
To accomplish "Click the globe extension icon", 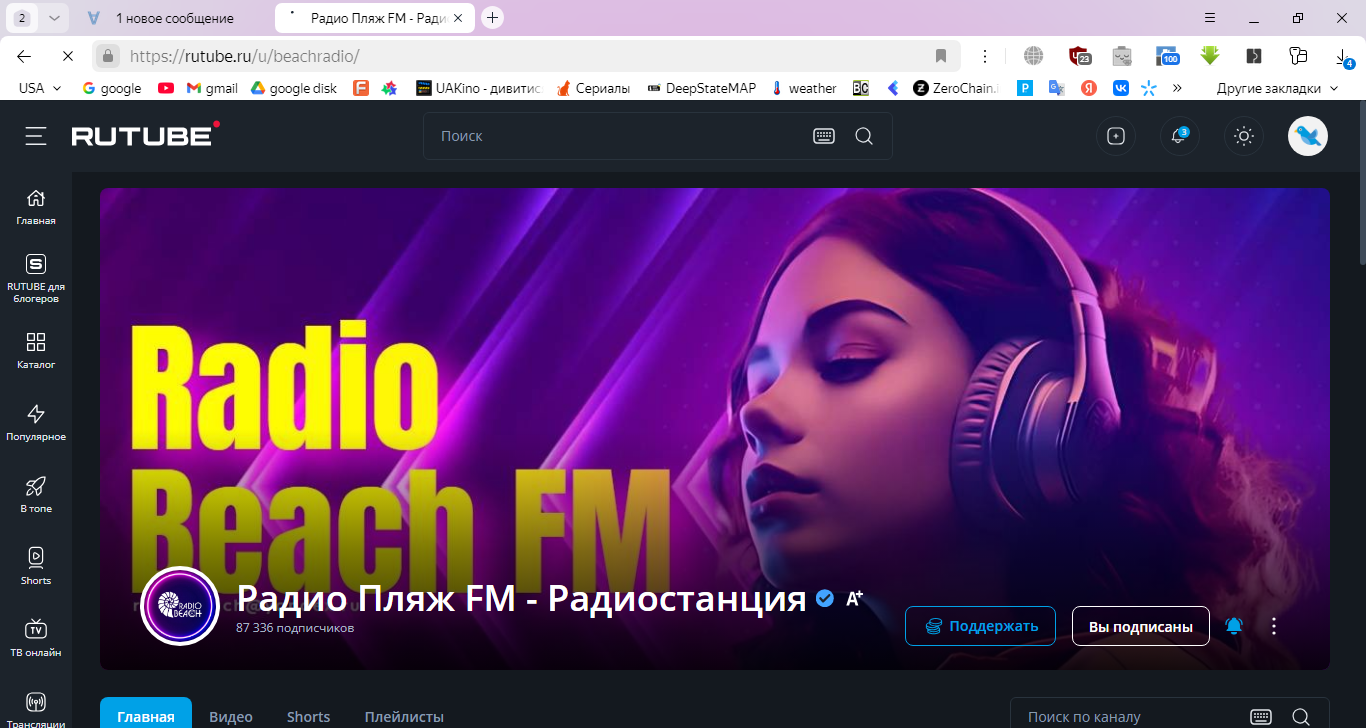I will pyautogui.click(x=1033, y=56).
